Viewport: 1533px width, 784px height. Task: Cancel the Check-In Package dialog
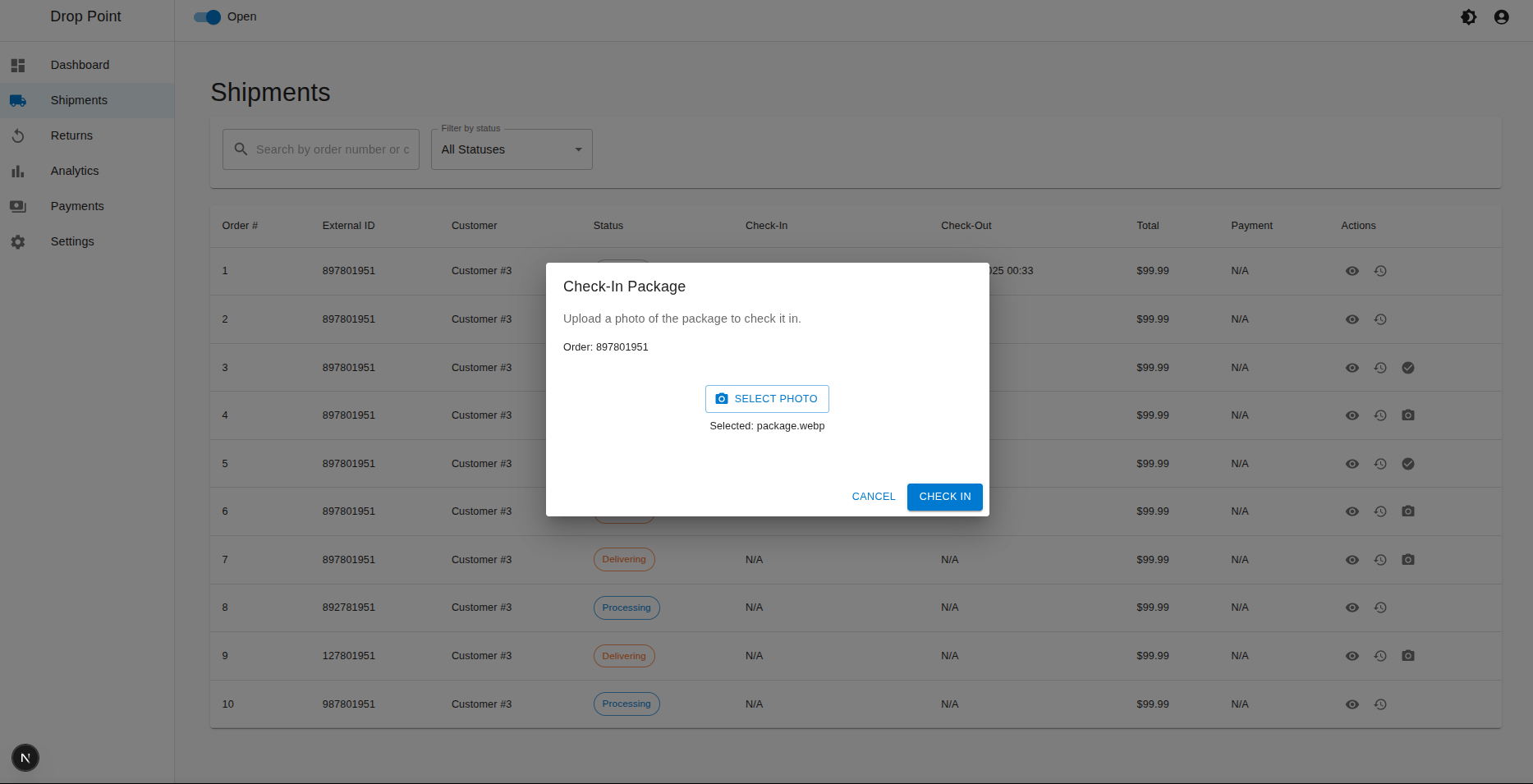point(873,497)
